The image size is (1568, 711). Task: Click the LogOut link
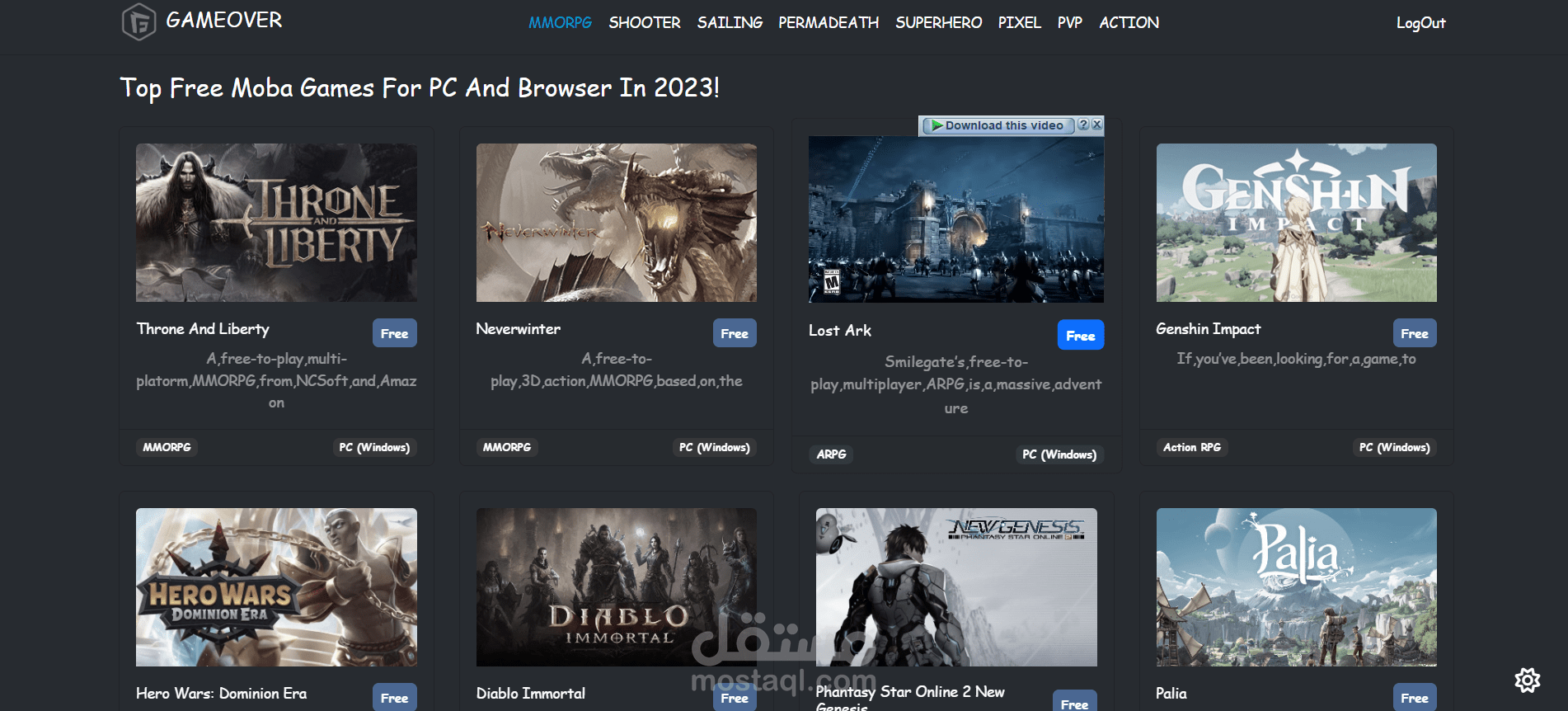pos(1420,23)
